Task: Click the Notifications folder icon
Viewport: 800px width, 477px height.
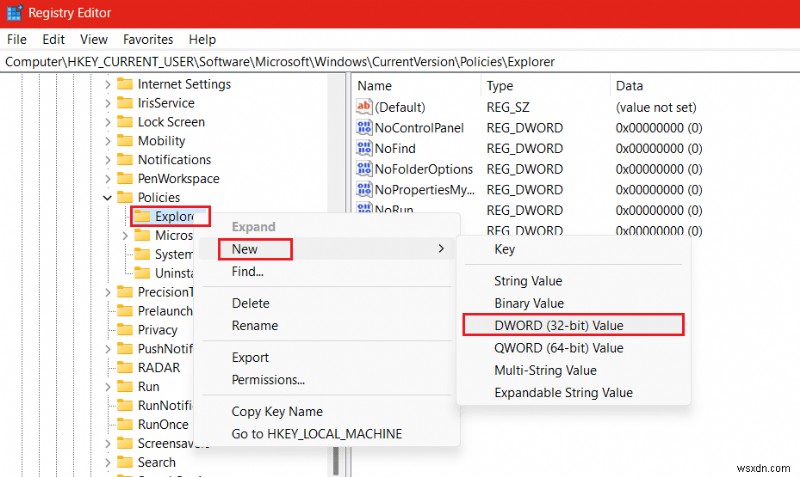Action: 125,159
